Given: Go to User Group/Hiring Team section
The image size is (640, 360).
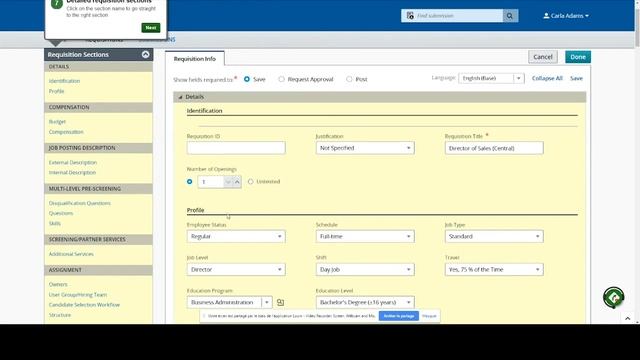Looking at the screenshot, I should (78, 295).
